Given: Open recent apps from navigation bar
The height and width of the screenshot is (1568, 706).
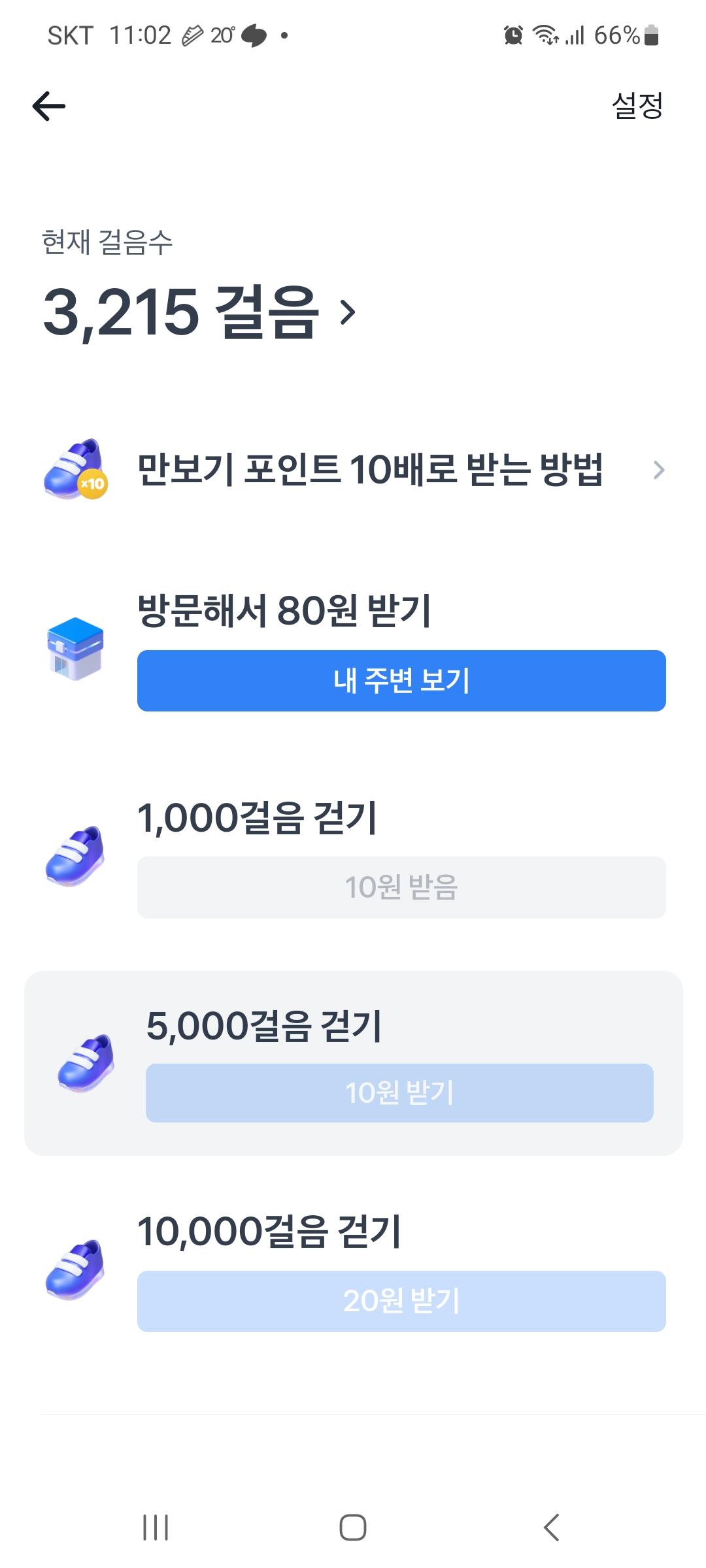Looking at the screenshot, I should (156, 1527).
